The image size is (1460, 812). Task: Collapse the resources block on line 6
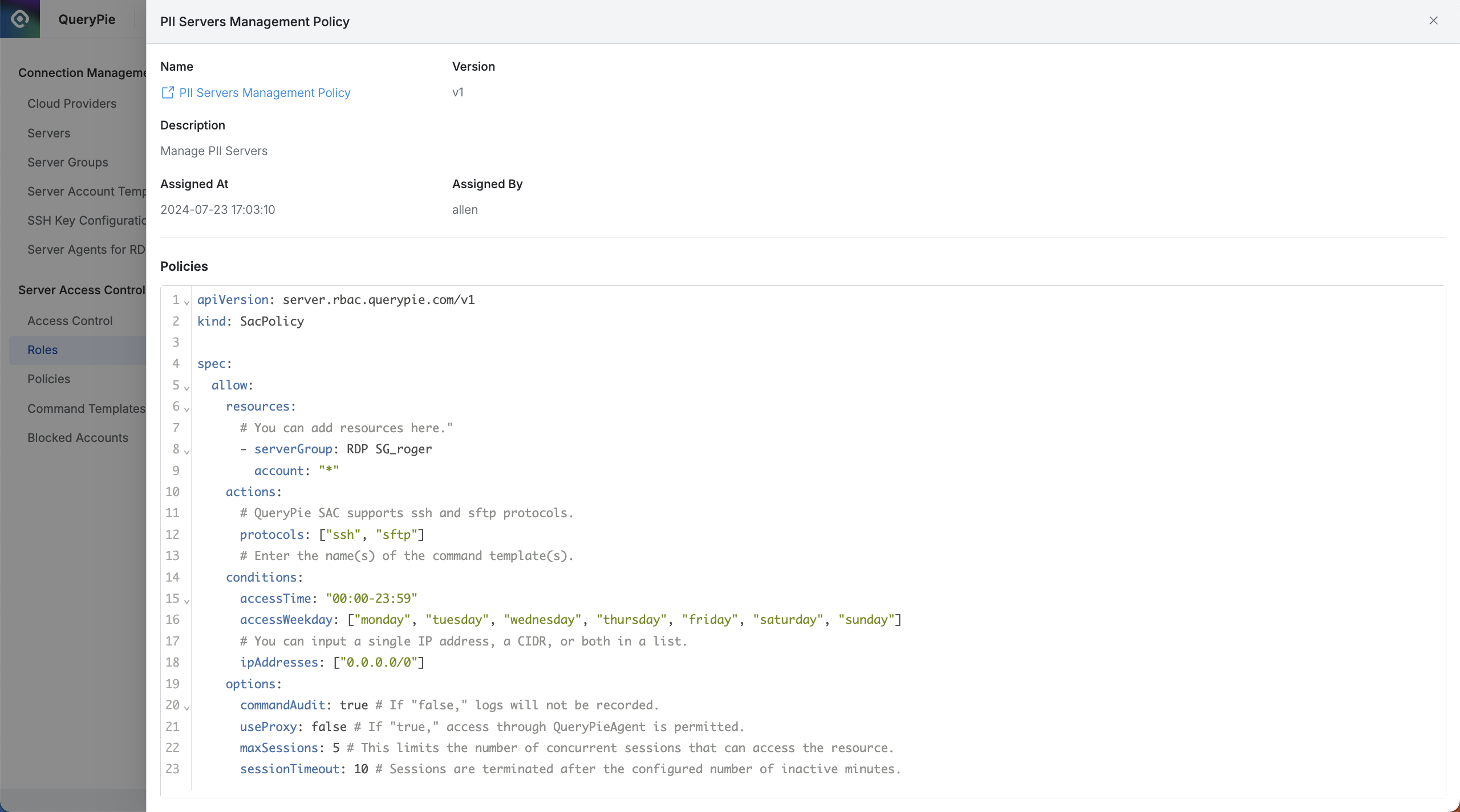pyautogui.click(x=186, y=409)
